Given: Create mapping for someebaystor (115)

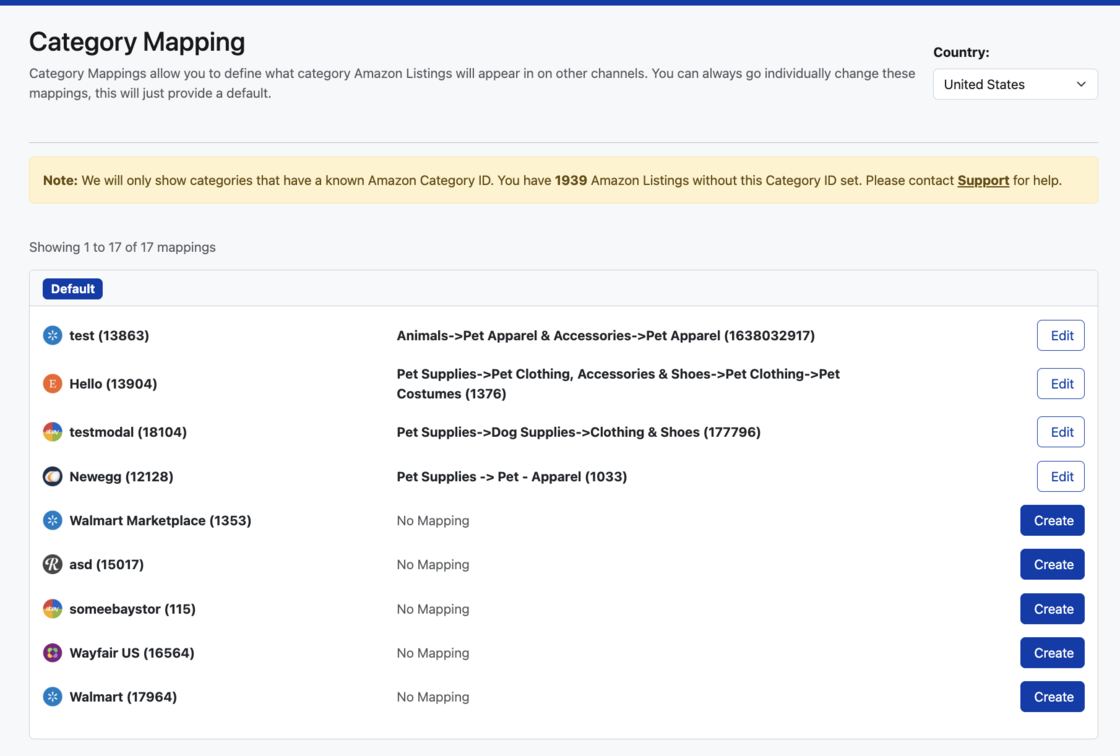Looking at the screenshot, I should click(x=1052, y=609).
